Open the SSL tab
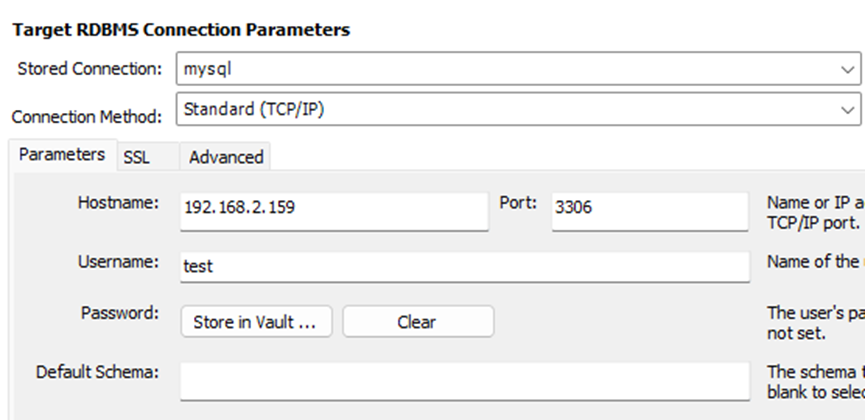Screen dimensions: 865x420 136,157
